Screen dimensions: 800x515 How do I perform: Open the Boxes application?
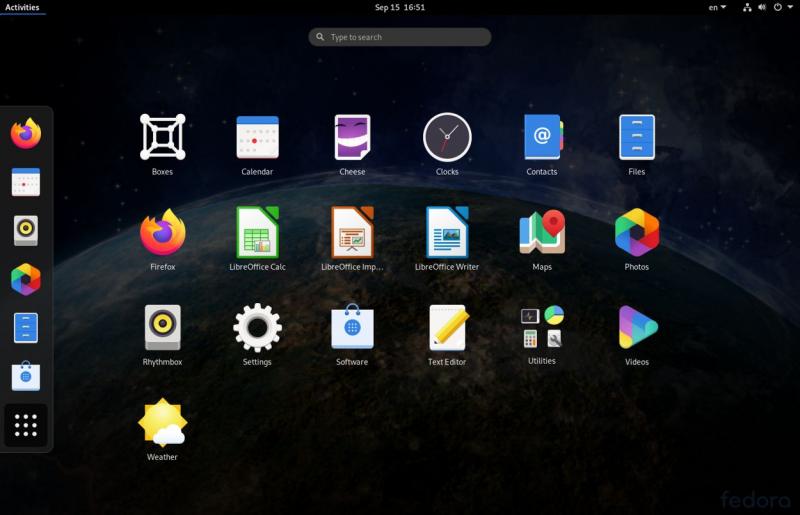pyautogui.click(x=162, y=138)
